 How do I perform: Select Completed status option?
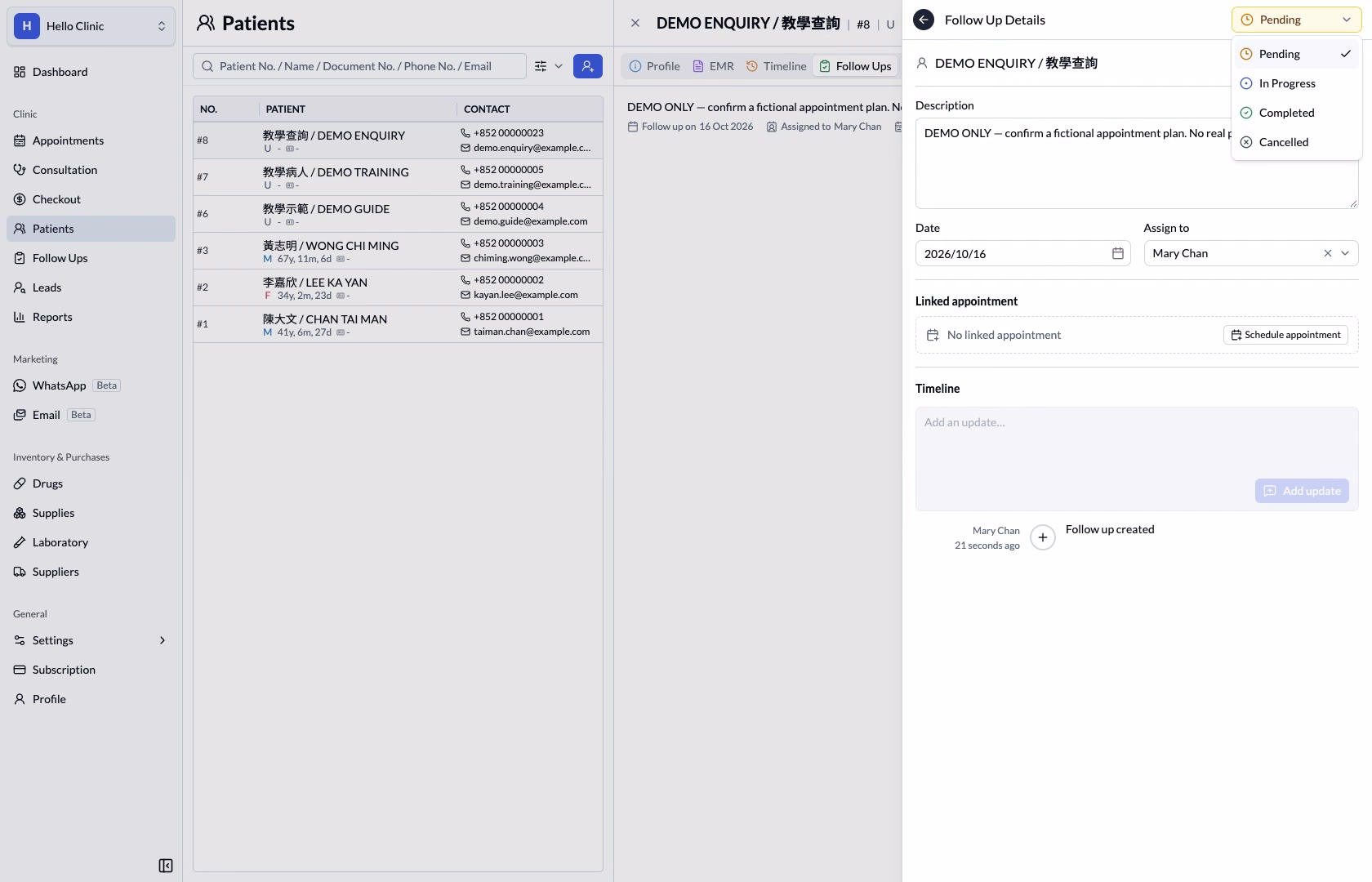point(1296,113)
